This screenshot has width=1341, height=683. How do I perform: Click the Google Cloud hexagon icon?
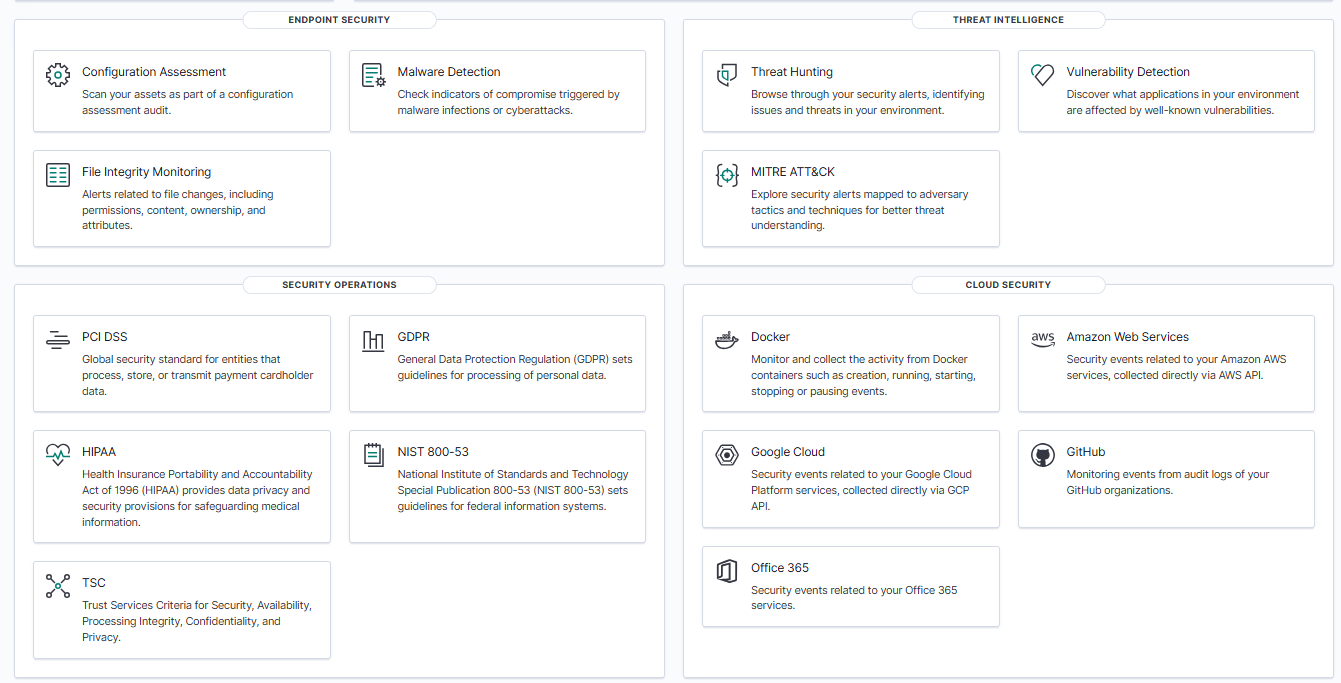[x=727, y=455]
